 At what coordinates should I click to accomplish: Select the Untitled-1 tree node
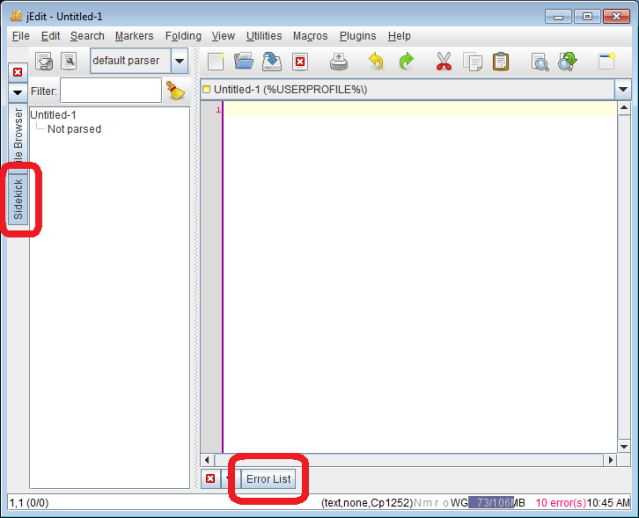53,115
